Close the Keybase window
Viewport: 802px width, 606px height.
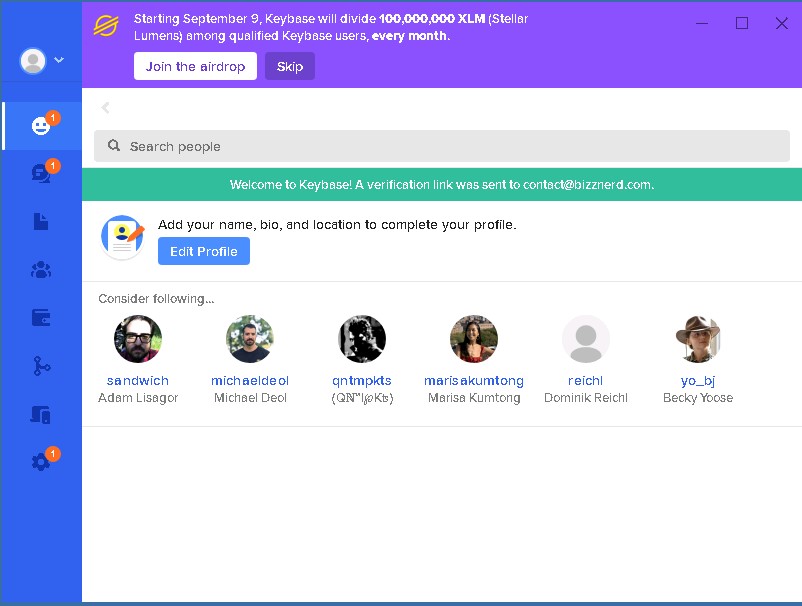coord(782,23)
